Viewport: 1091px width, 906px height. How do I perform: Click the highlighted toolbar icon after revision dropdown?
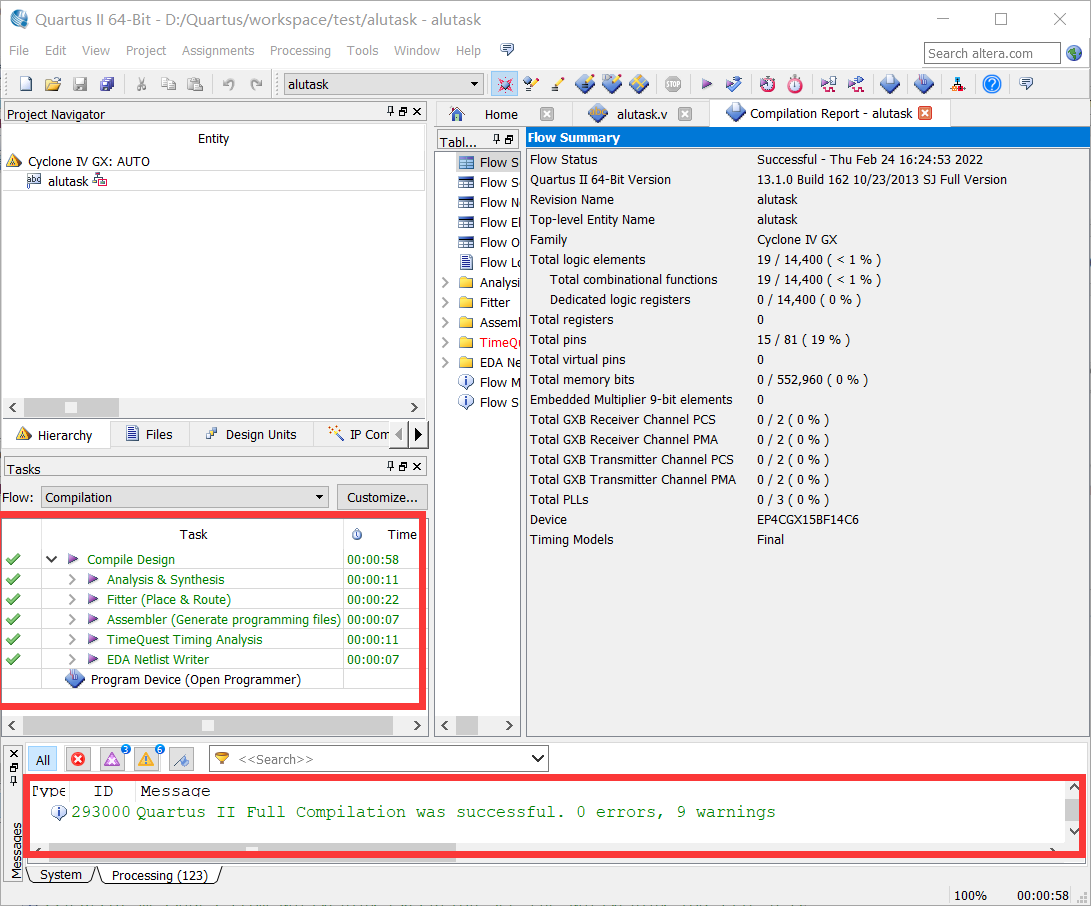[505, 84]
